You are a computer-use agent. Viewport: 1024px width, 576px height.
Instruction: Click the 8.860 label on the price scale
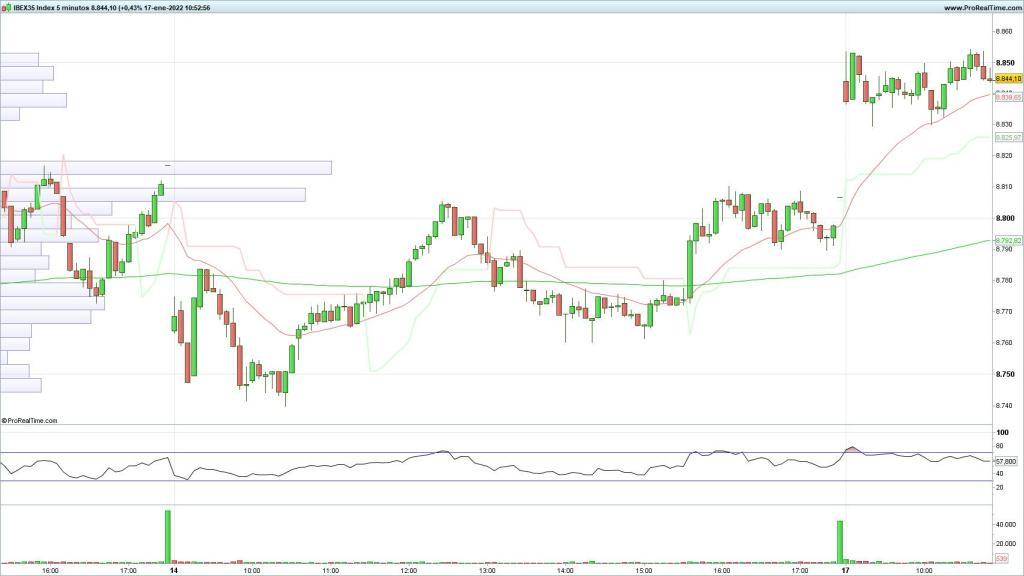[x=1001, y=33]
